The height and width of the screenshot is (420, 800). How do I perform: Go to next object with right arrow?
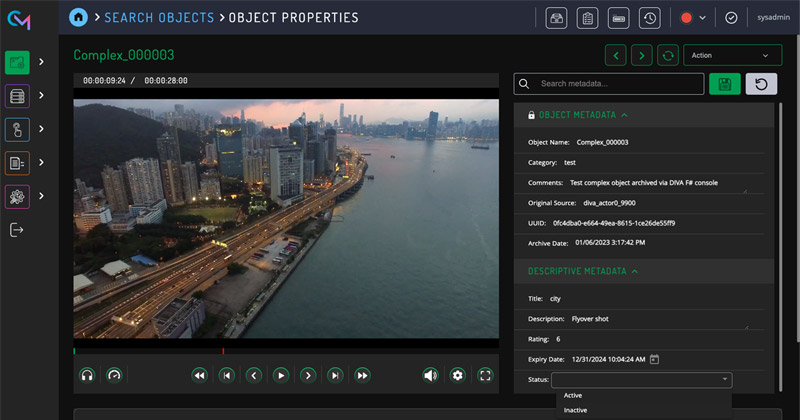[642, 55]
